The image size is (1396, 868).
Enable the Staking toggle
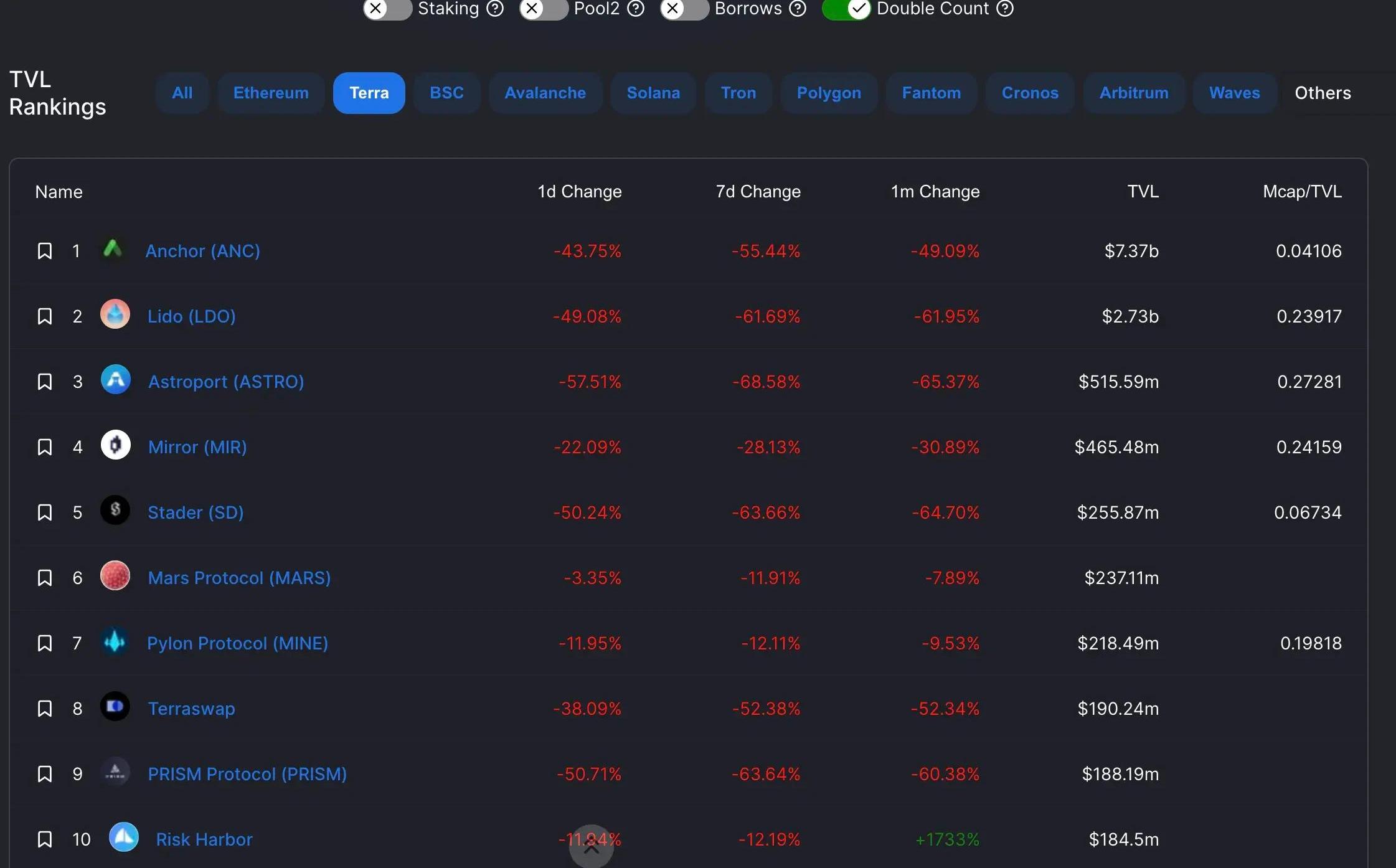(x=387, y=9)
